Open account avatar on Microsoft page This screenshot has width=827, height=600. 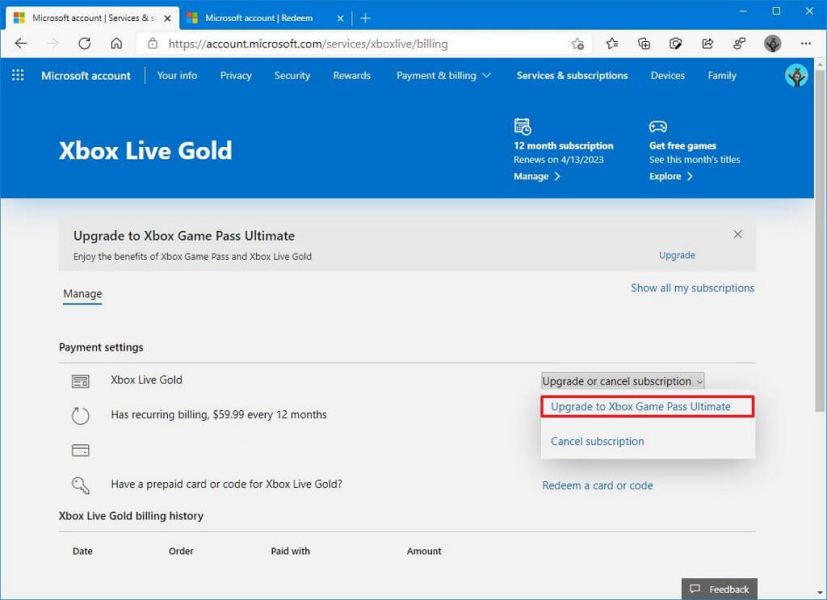pos(796,76)
